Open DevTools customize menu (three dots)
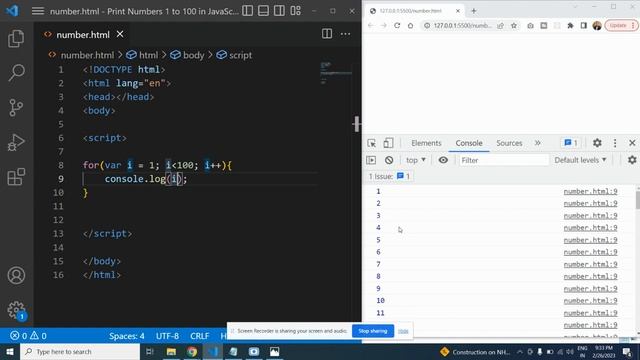 click(x=615, y=143)
